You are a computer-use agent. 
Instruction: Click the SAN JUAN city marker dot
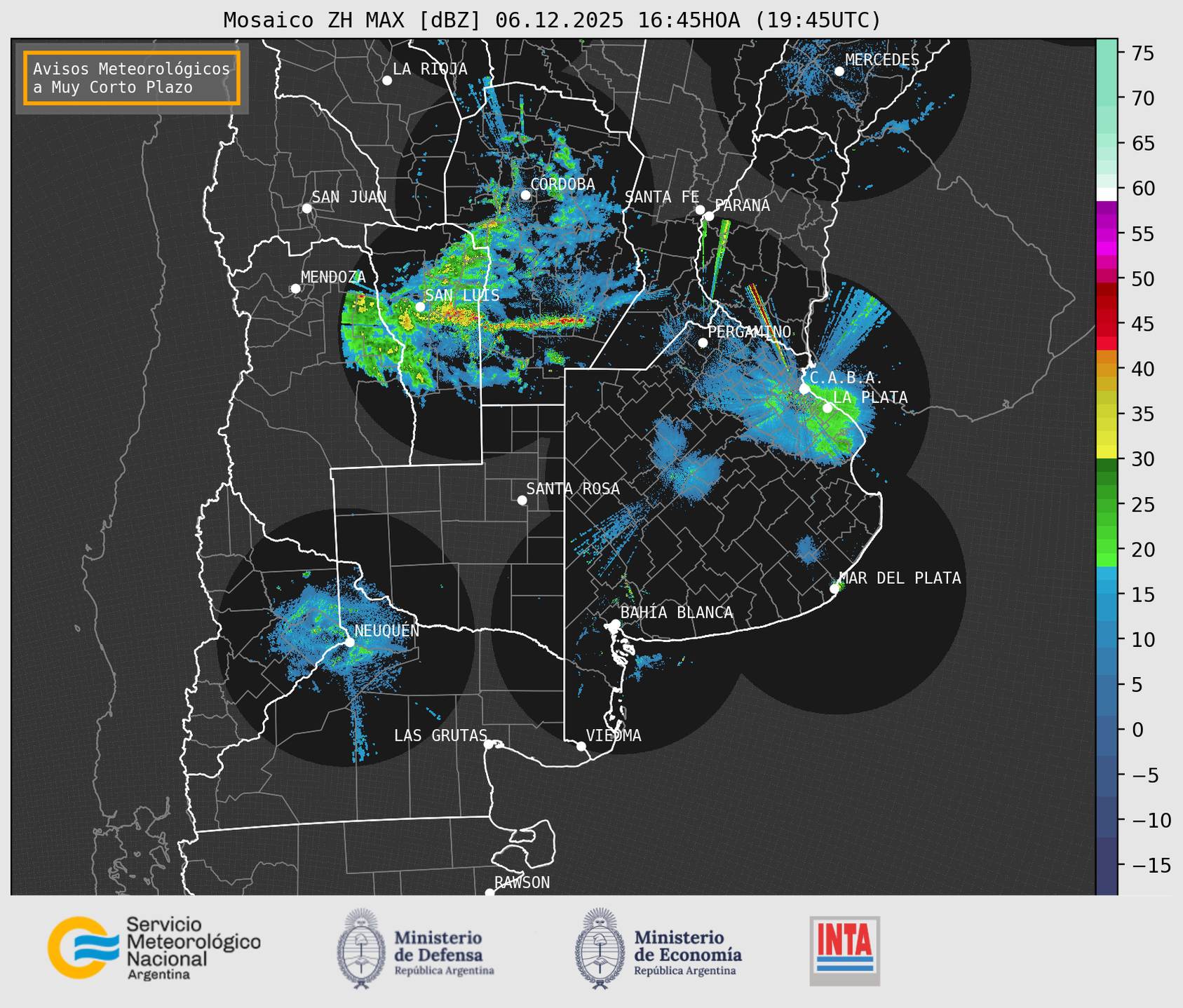[x=306, y=208]
